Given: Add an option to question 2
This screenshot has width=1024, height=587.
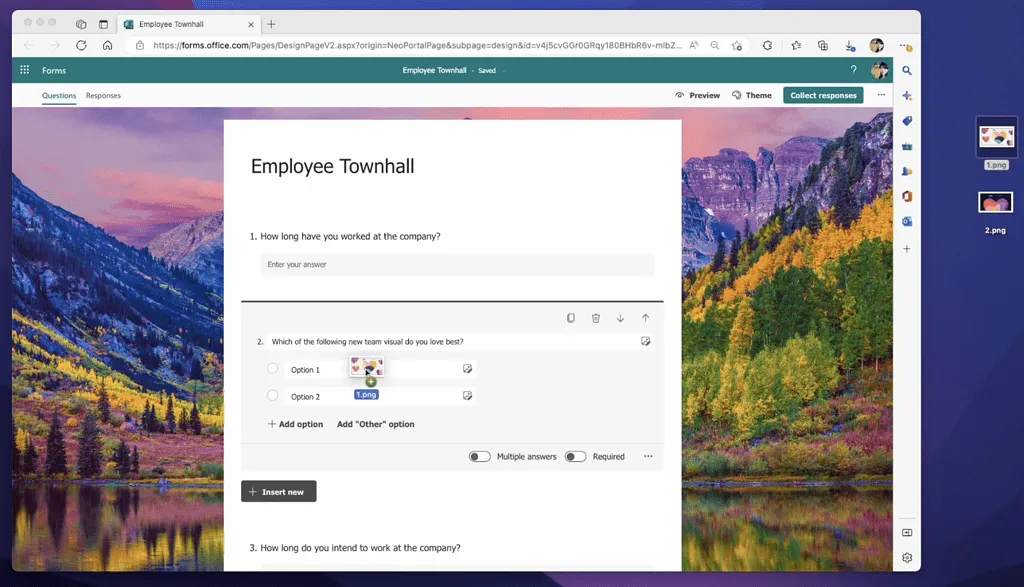Looking at the screenshot, I should (294, 424).
